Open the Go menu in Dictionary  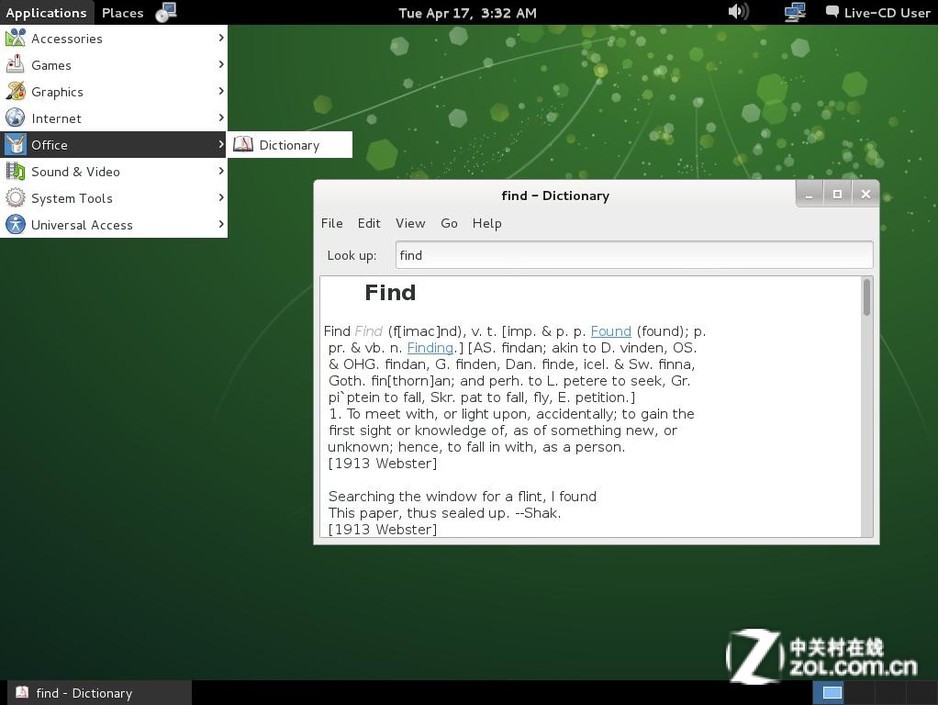[449, 223]
